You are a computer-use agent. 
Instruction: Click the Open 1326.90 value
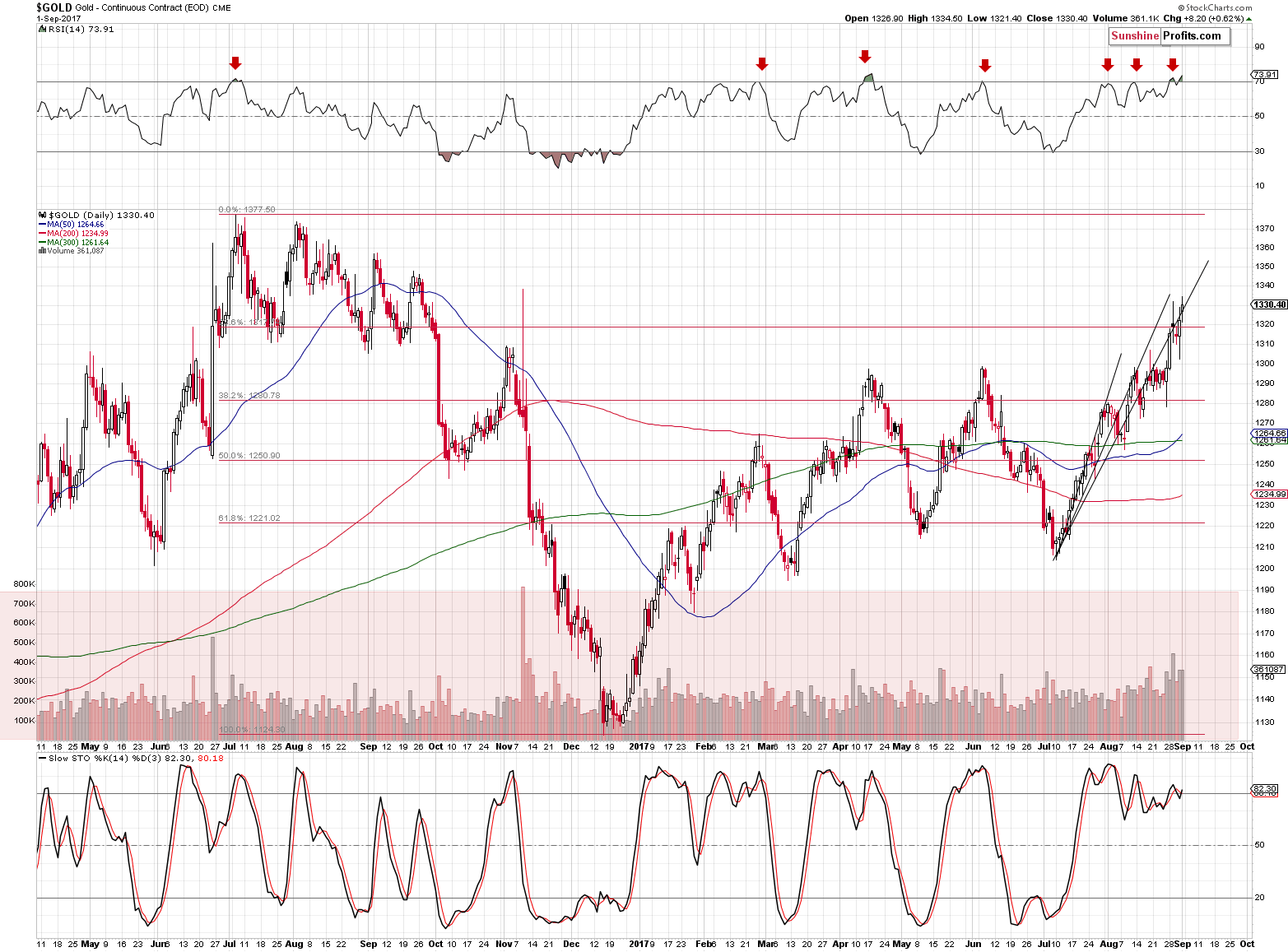pos(874,18)
